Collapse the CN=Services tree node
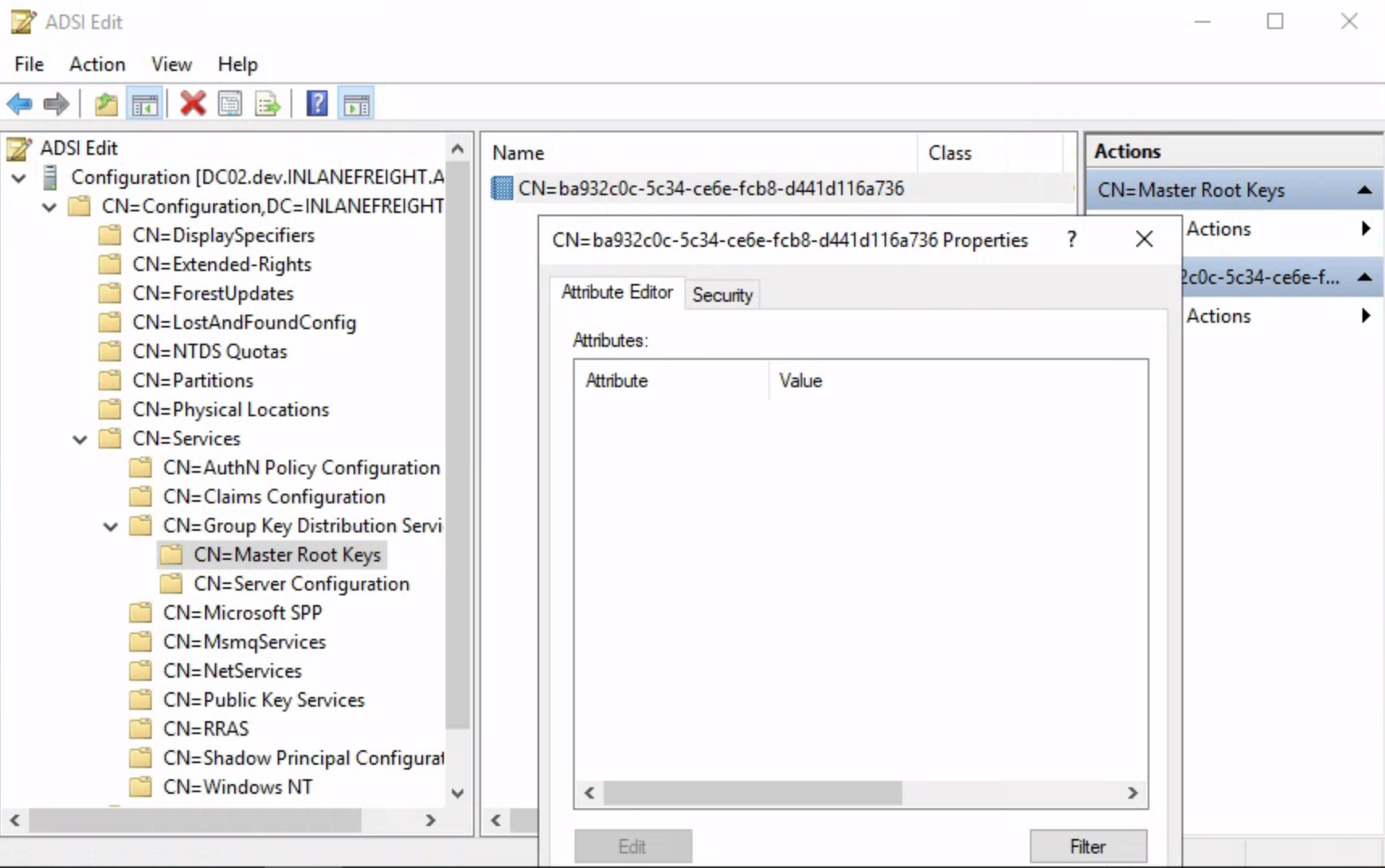 coord(80,440)
